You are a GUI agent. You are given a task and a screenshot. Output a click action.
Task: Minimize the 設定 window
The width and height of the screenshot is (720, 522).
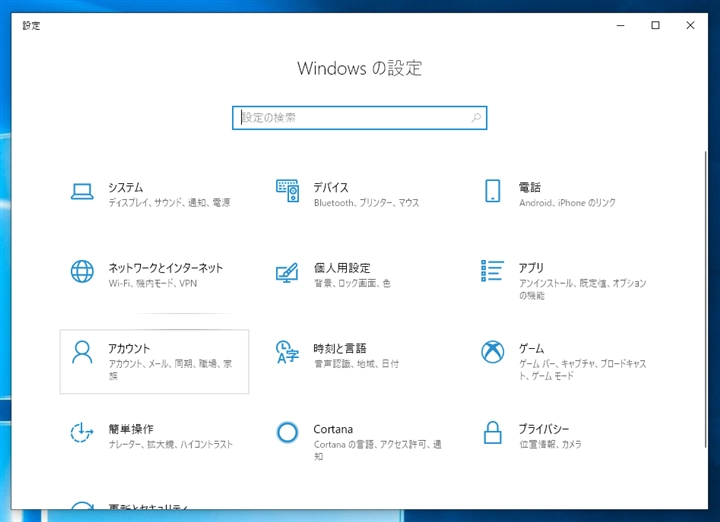point(620,25)
